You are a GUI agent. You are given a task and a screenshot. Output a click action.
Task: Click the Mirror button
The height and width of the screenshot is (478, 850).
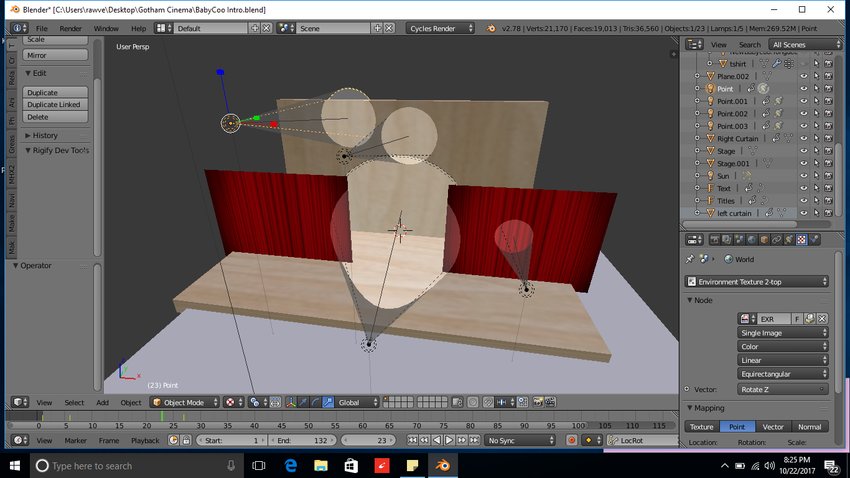(x=55, y=55)
